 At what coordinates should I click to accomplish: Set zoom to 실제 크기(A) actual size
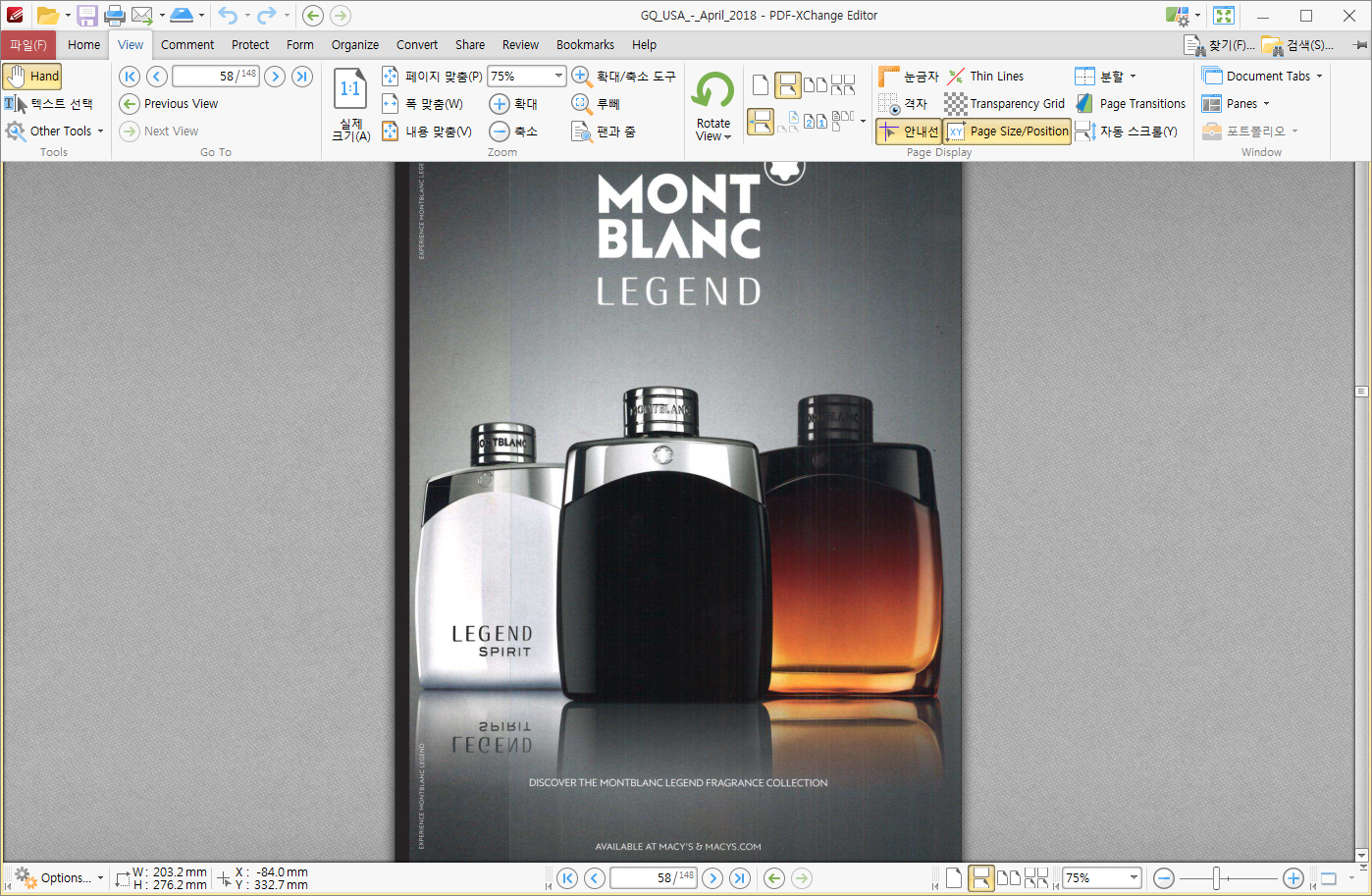(x=350, y=104)
